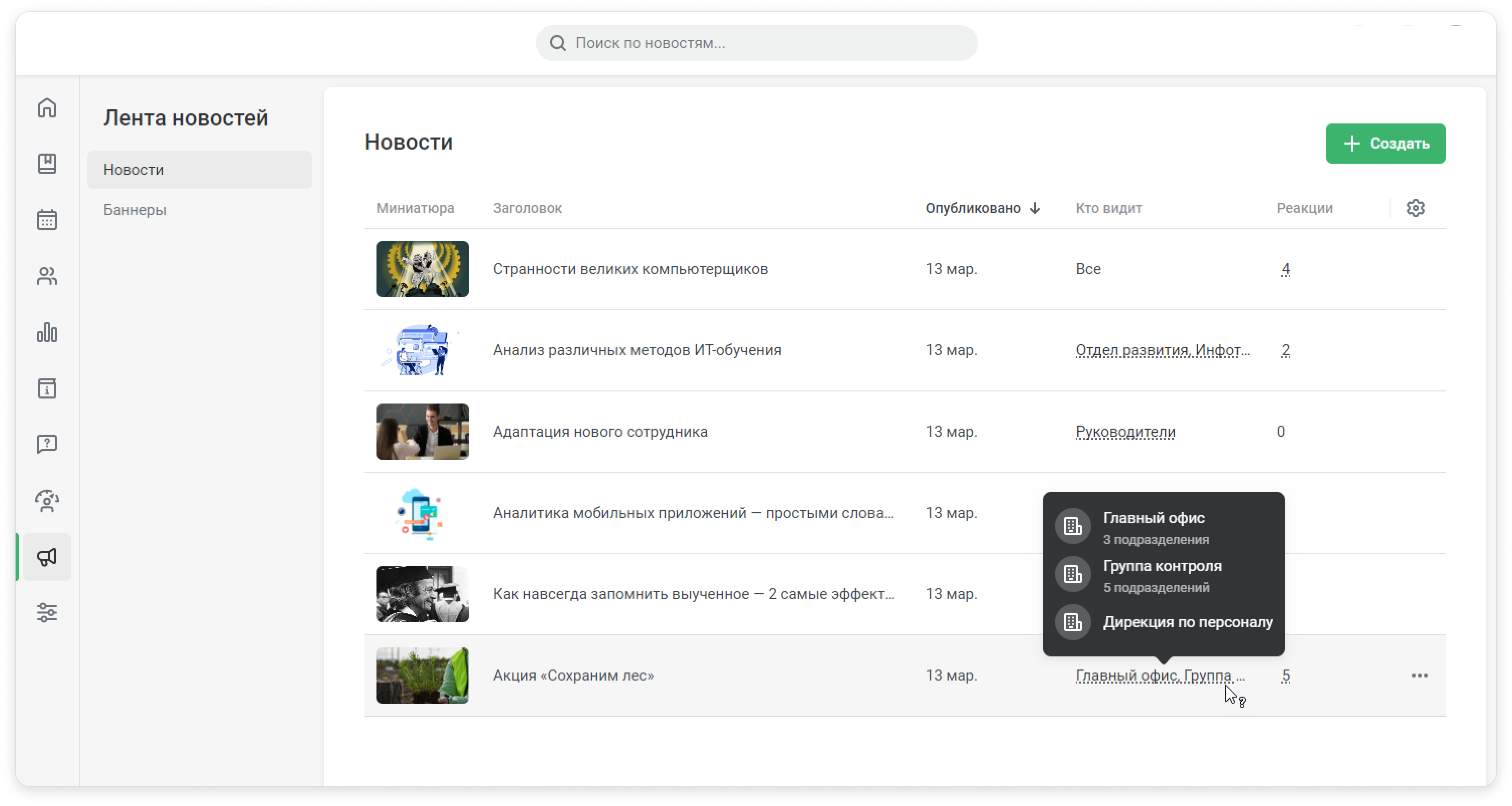Click the Группа контроля building icon in tooltip
The height and width of the screenshot is (806, 1512).
(1073, 574)
